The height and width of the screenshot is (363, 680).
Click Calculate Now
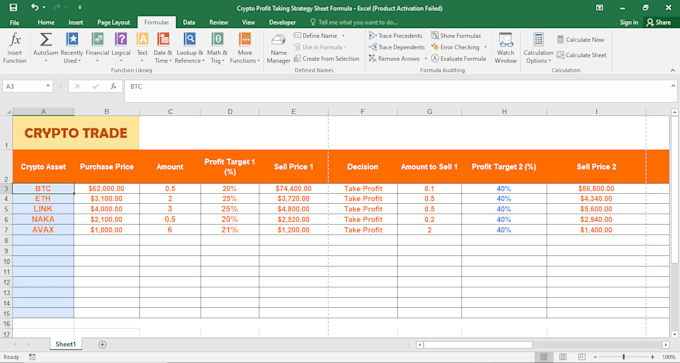coord(580,39)
